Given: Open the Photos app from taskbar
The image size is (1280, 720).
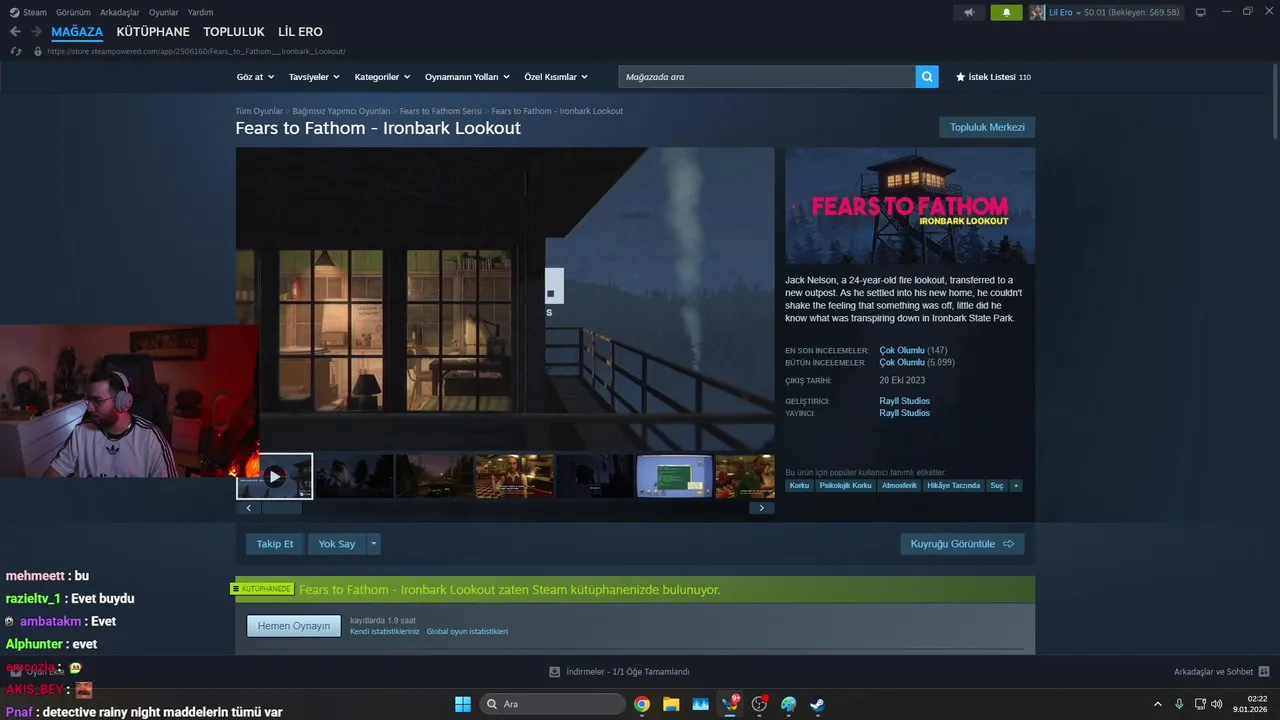Looking at the screenshot, I should point(701,704).
